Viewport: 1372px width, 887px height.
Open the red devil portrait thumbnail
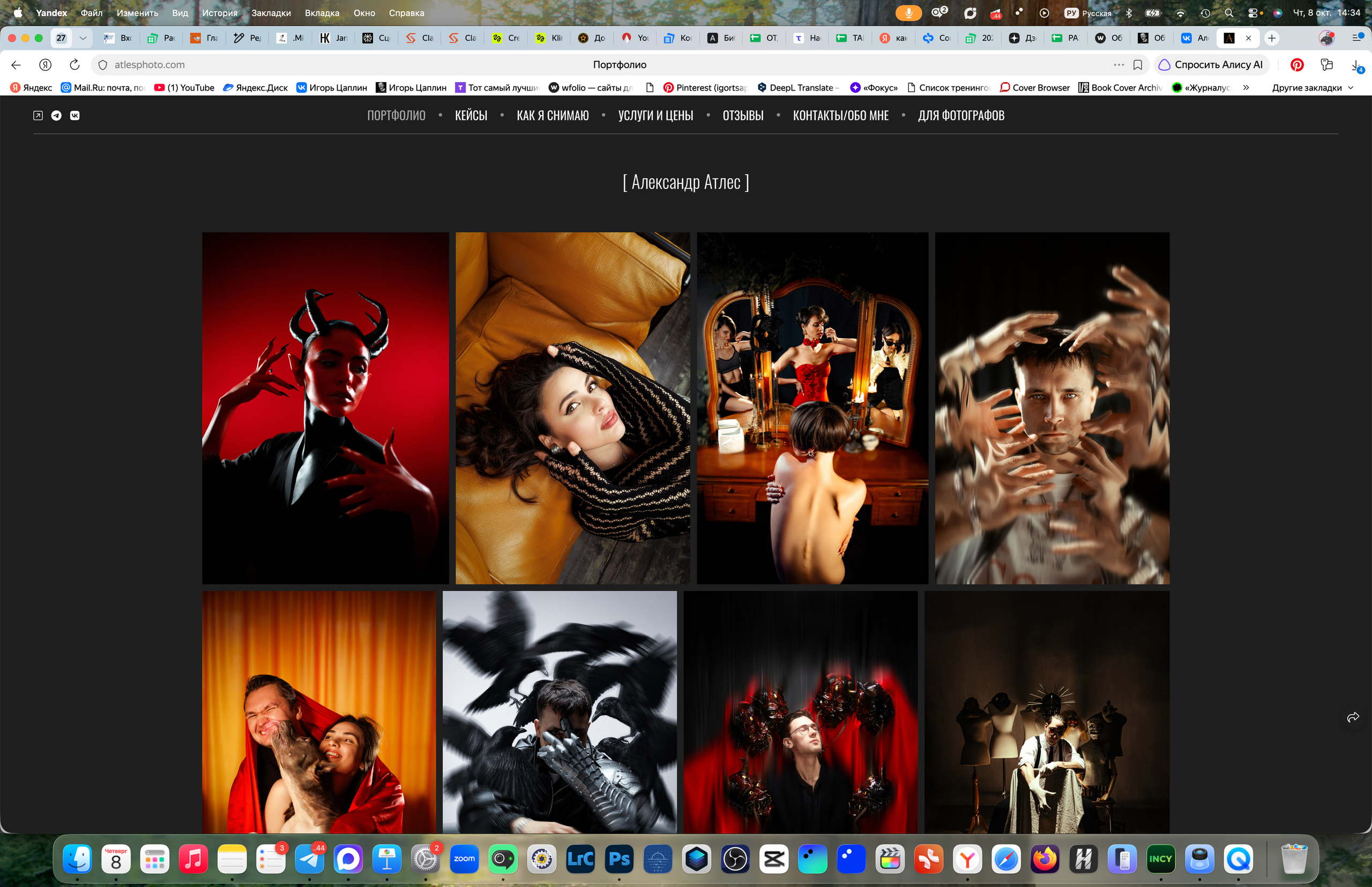(x=325, y=408)
